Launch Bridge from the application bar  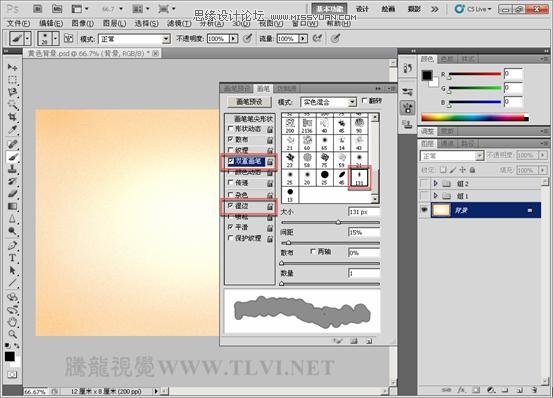[x=37, y=9]
